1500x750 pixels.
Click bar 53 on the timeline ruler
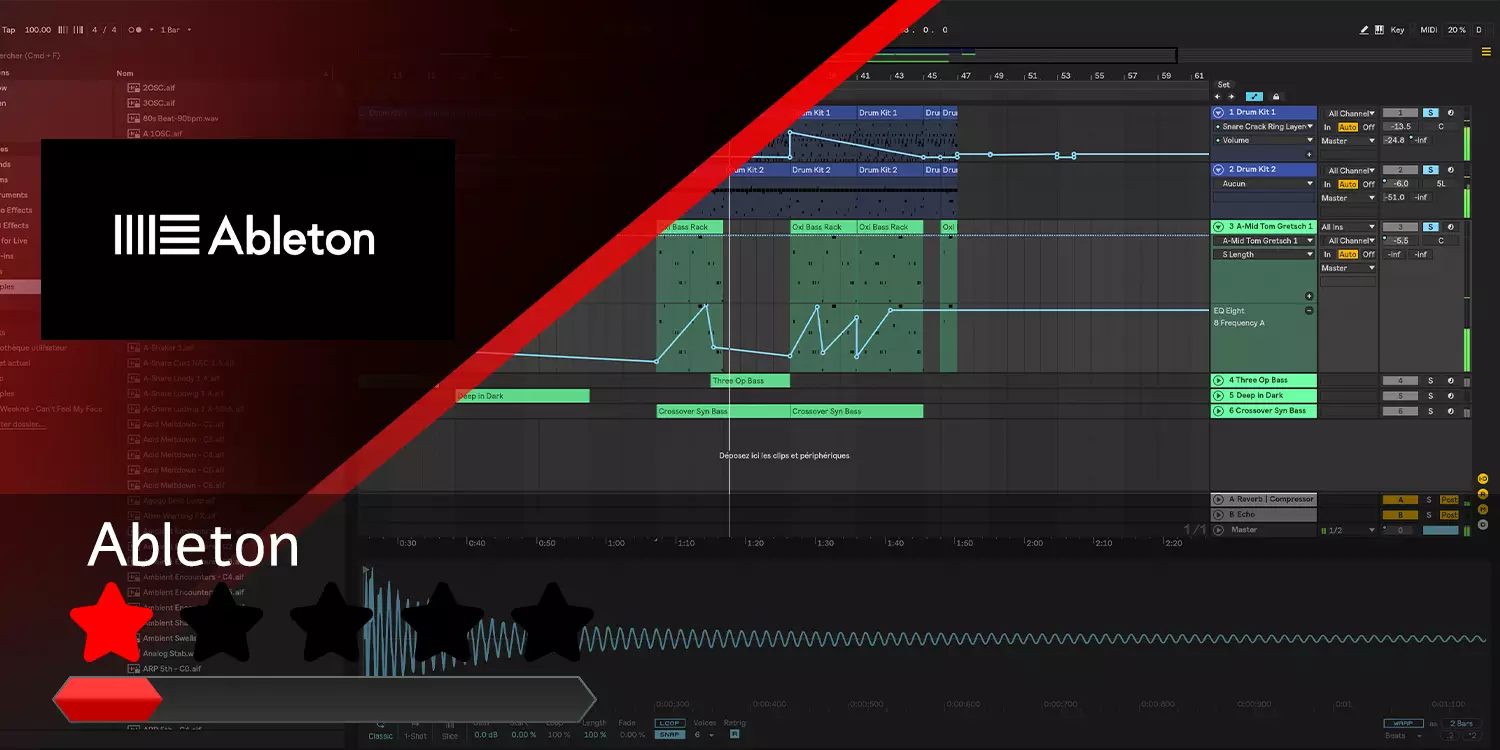1066,76
